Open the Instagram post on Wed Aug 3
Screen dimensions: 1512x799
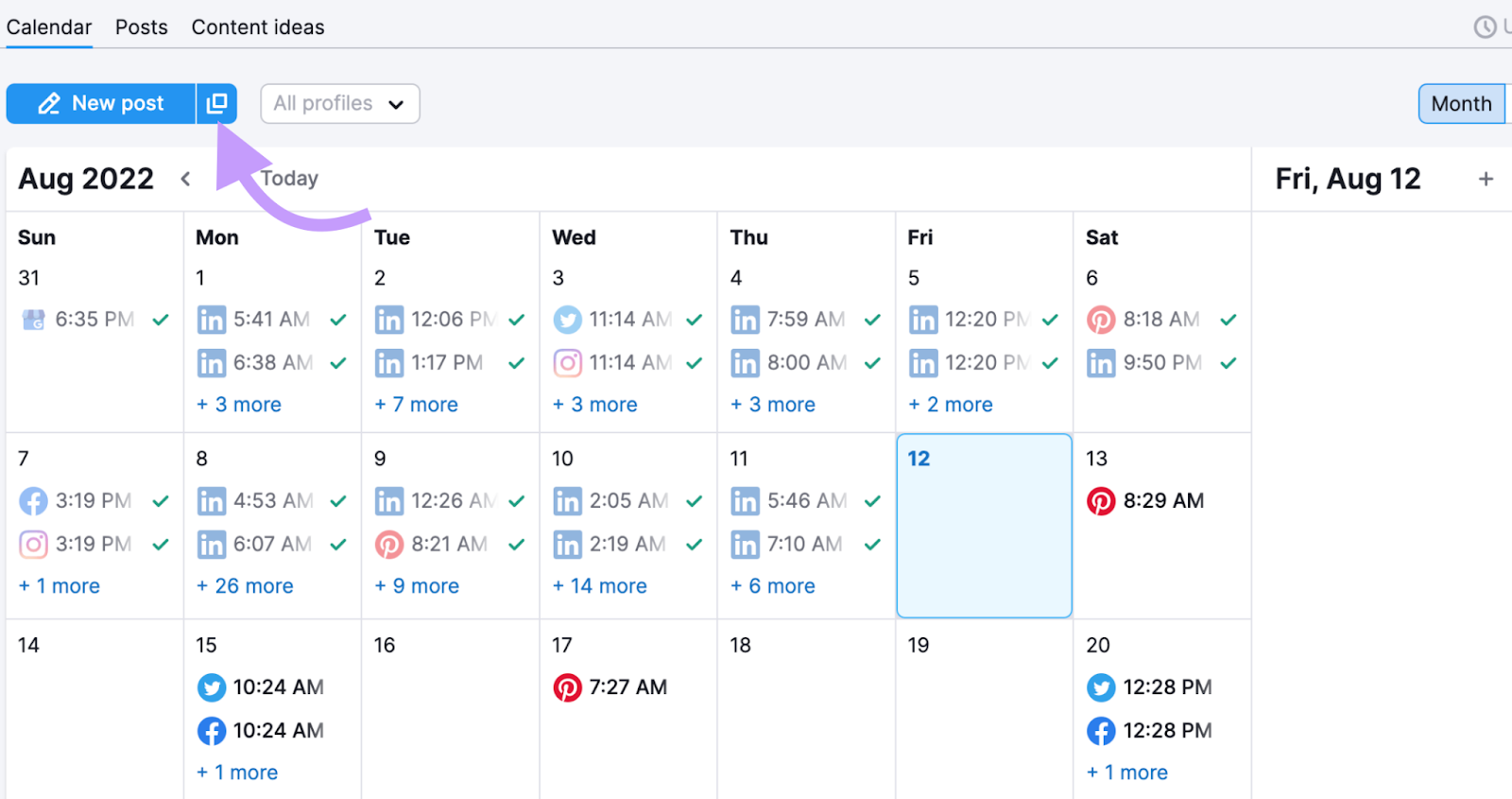point(627,363)
